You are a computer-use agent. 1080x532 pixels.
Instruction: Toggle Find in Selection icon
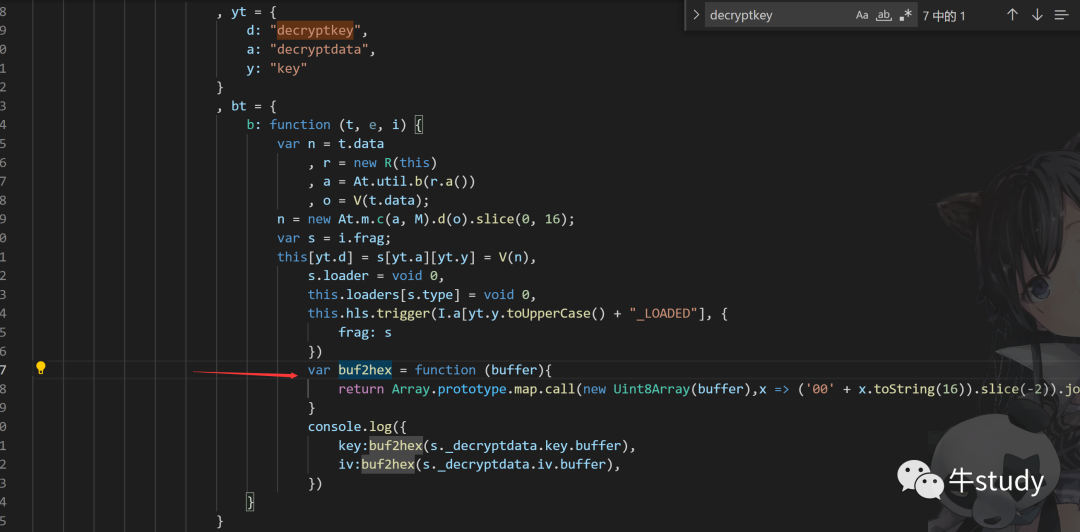pos(1061,15)
